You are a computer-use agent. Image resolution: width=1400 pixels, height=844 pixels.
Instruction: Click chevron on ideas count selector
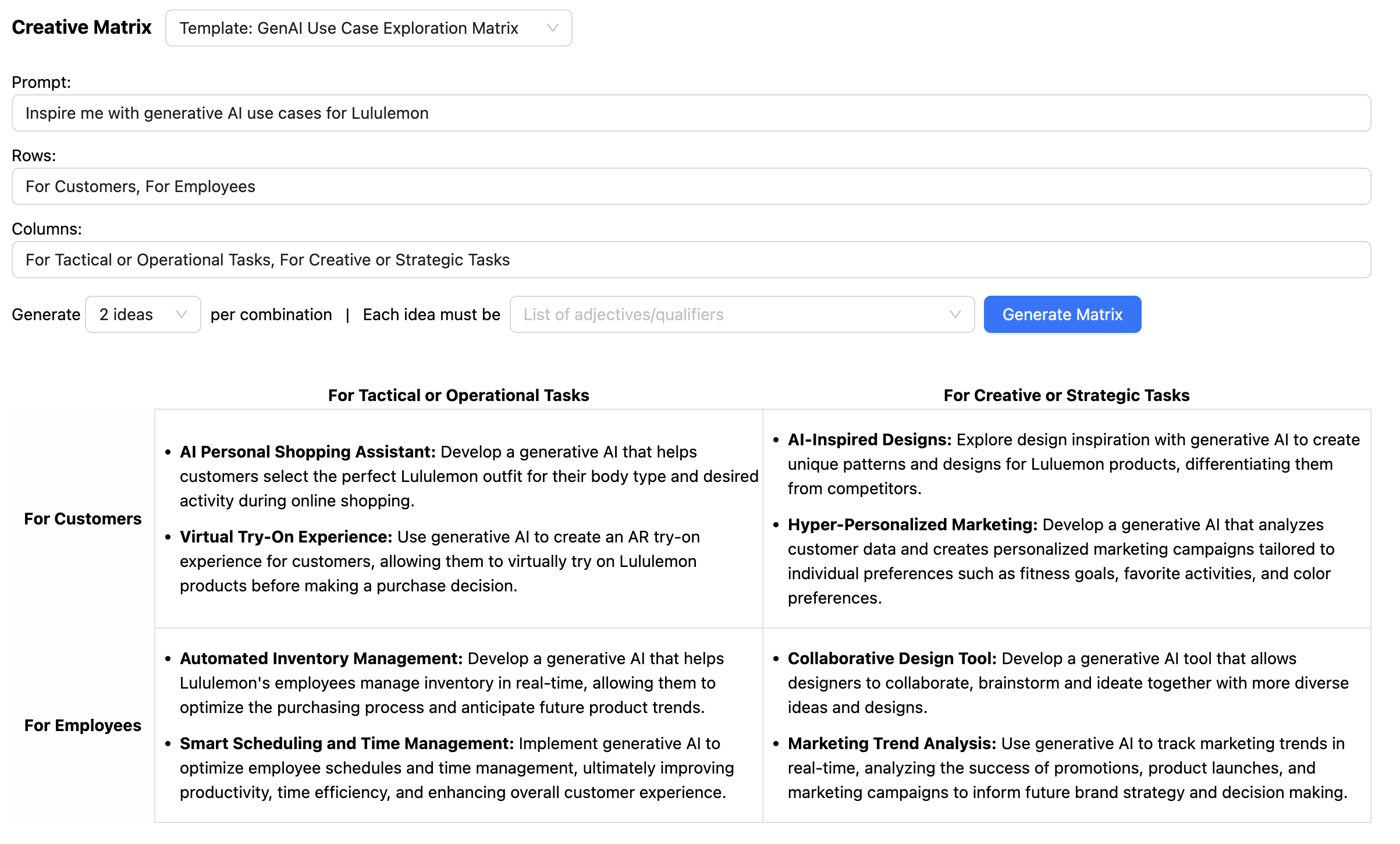coord(182,314)
